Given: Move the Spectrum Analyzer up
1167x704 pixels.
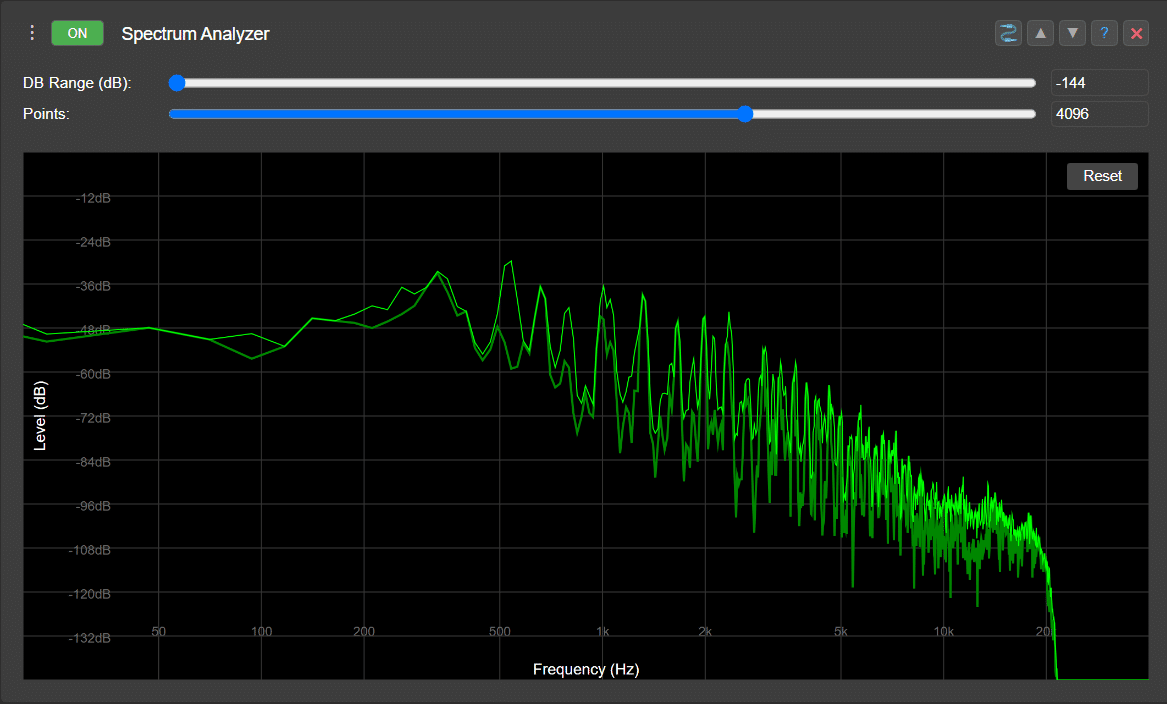Looking at the screenshot, I should [1040, 33].
